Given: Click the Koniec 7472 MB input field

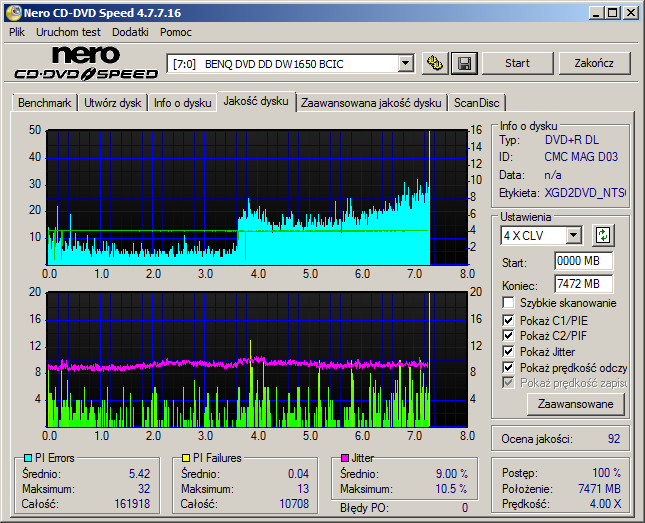Looking at the screenshot, I should click(583, 284).
